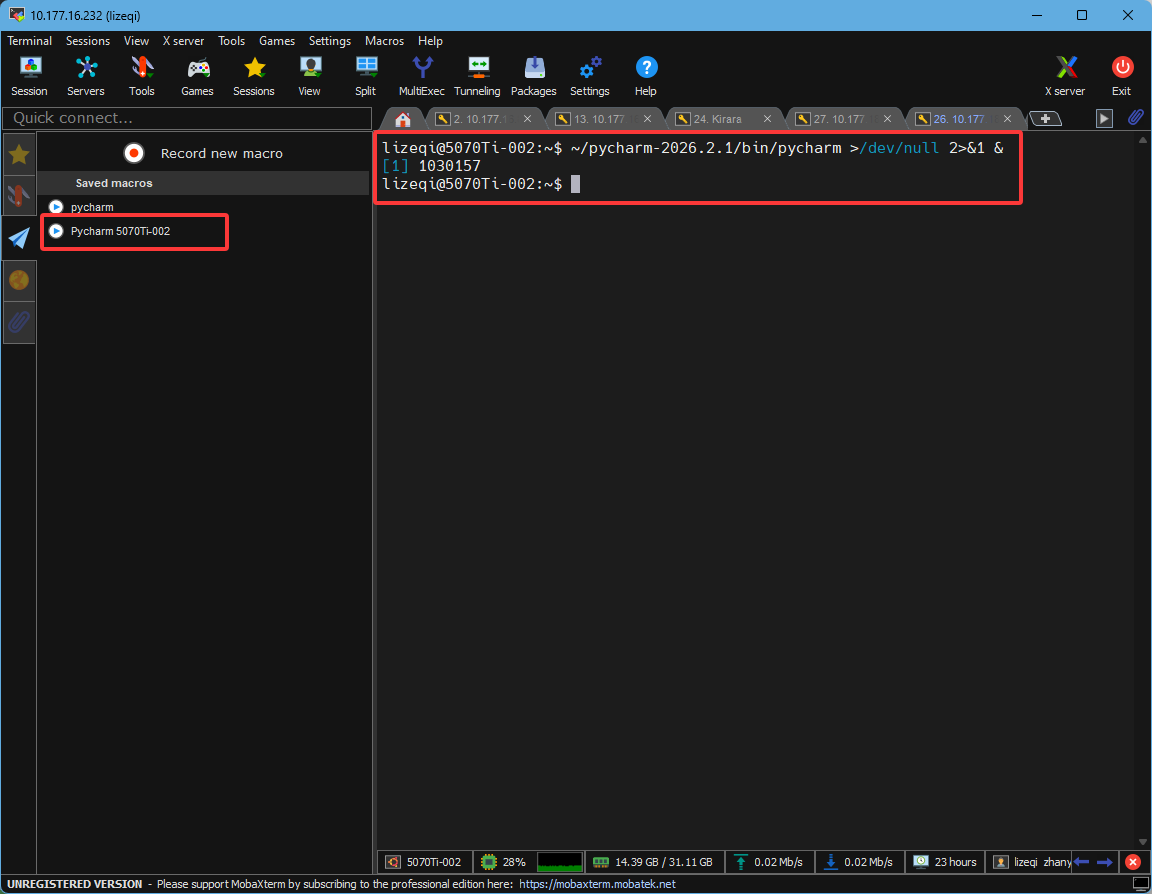1152x894 pixels.
Task: Open the Tools toolbar icon
Action: 142,76
